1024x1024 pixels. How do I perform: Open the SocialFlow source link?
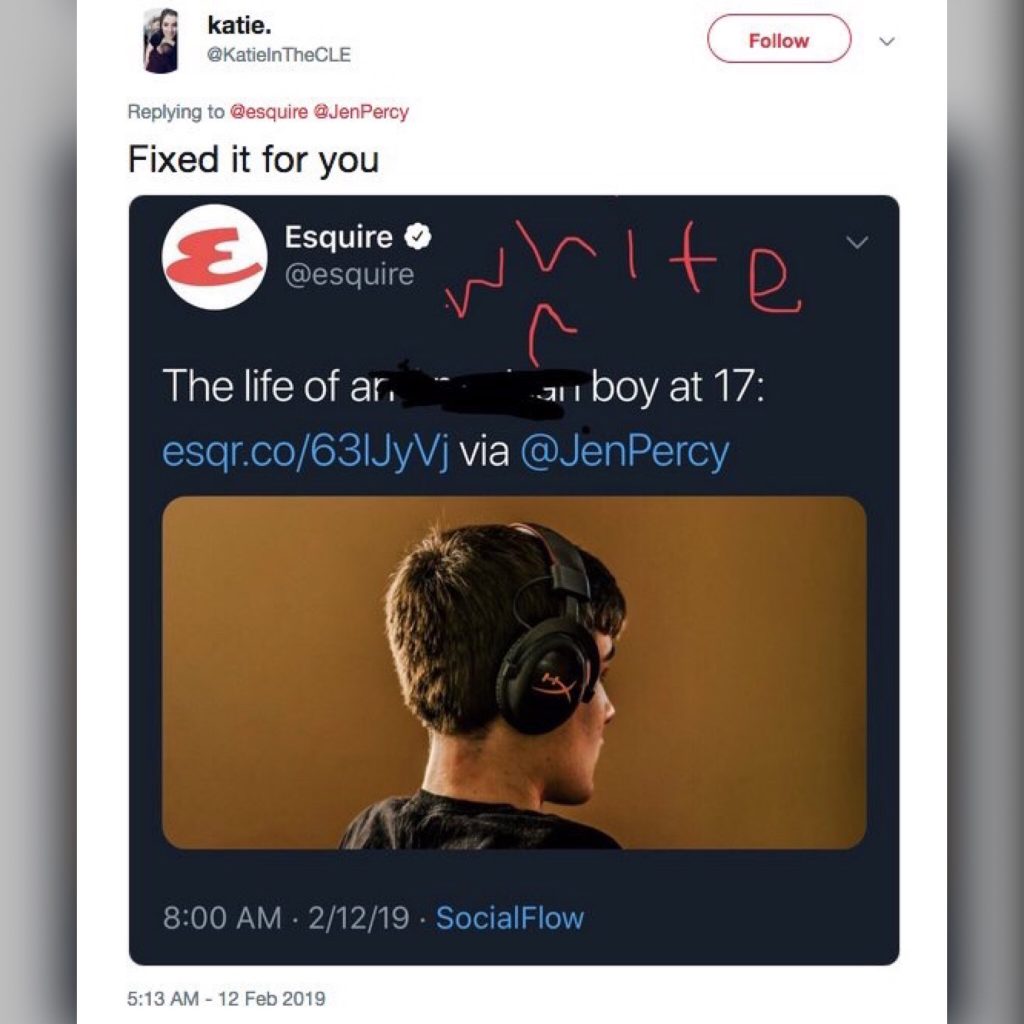pyautogui.click(x=509, y=918)
